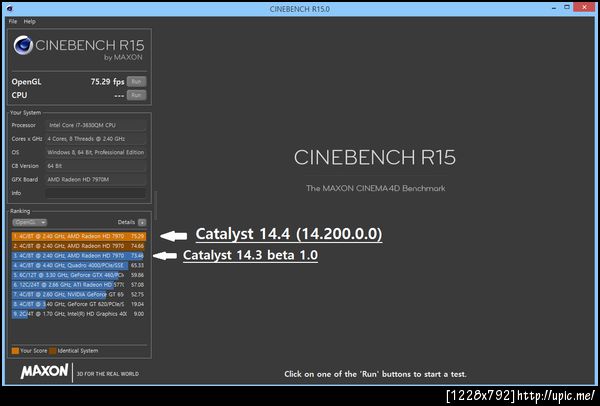
Task: Select ranking row 3 scoring 73.46
Action: (78, 256)
